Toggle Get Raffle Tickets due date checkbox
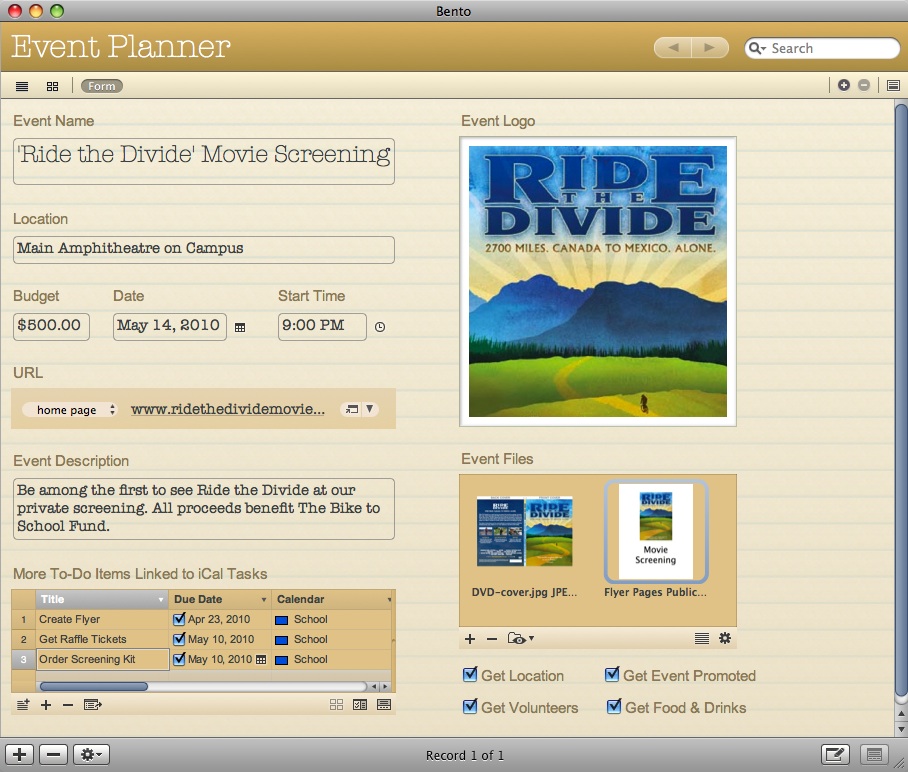Image resolution: width=908 pixels, height=772 pixels. (179, 639)
